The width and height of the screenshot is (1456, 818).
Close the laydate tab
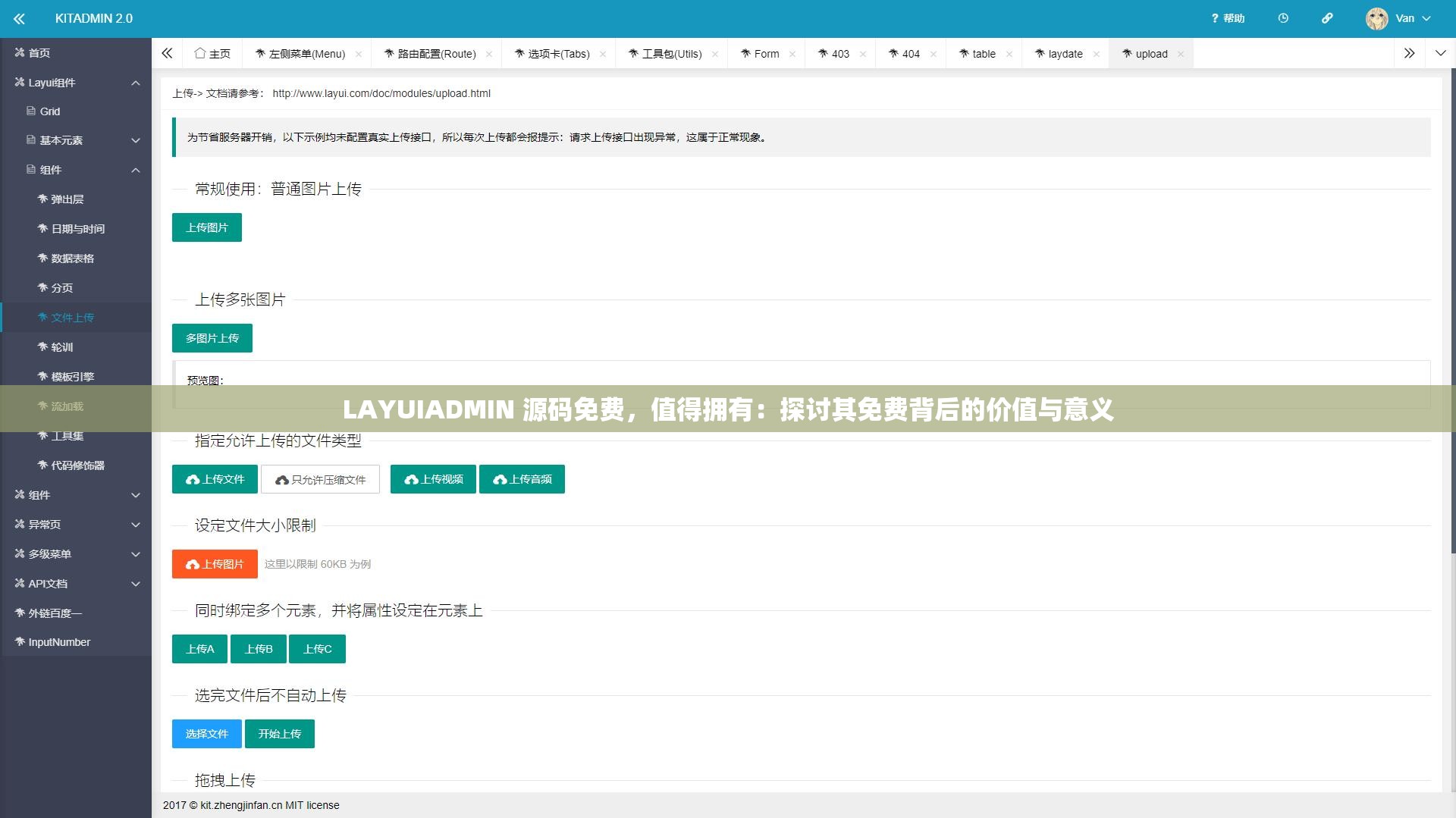pyautogui.click(x=1097, y=54)
